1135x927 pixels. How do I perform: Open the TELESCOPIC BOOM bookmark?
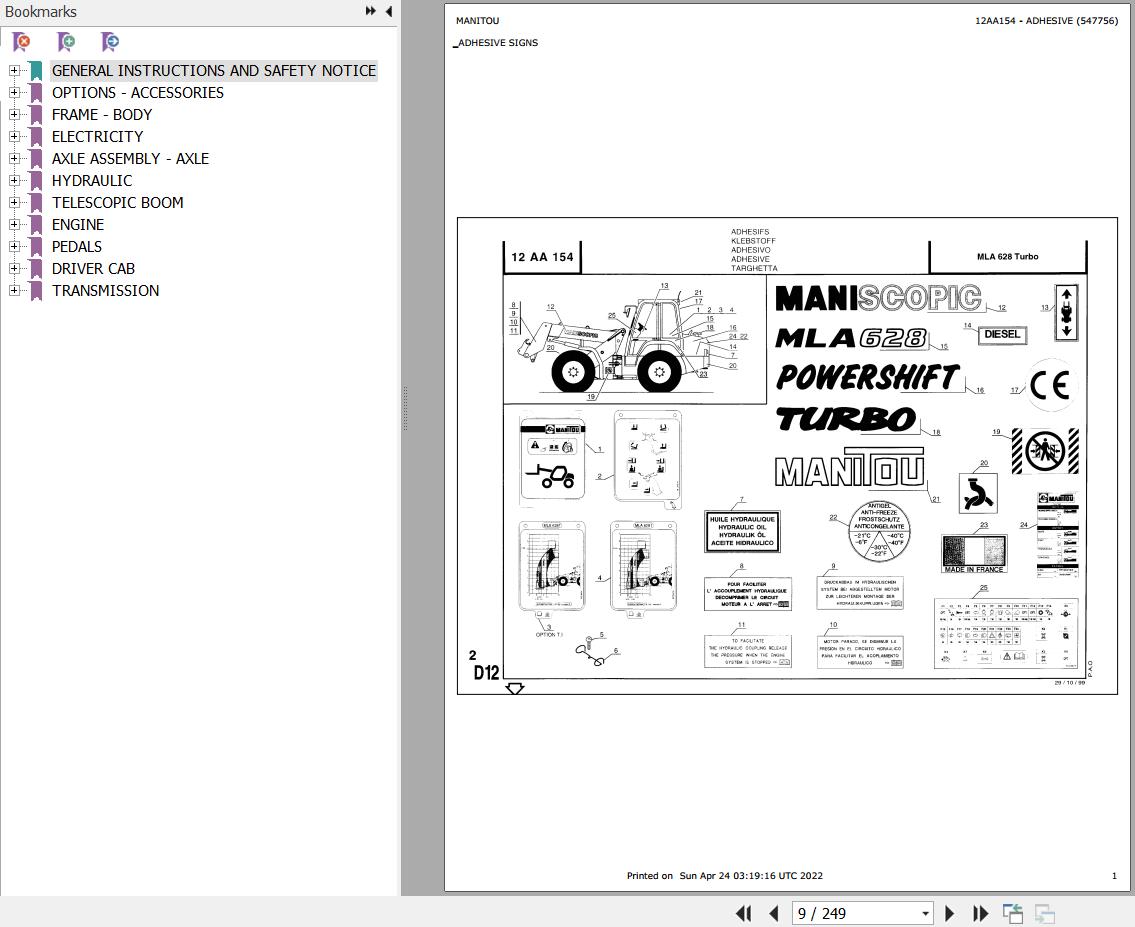117,203
